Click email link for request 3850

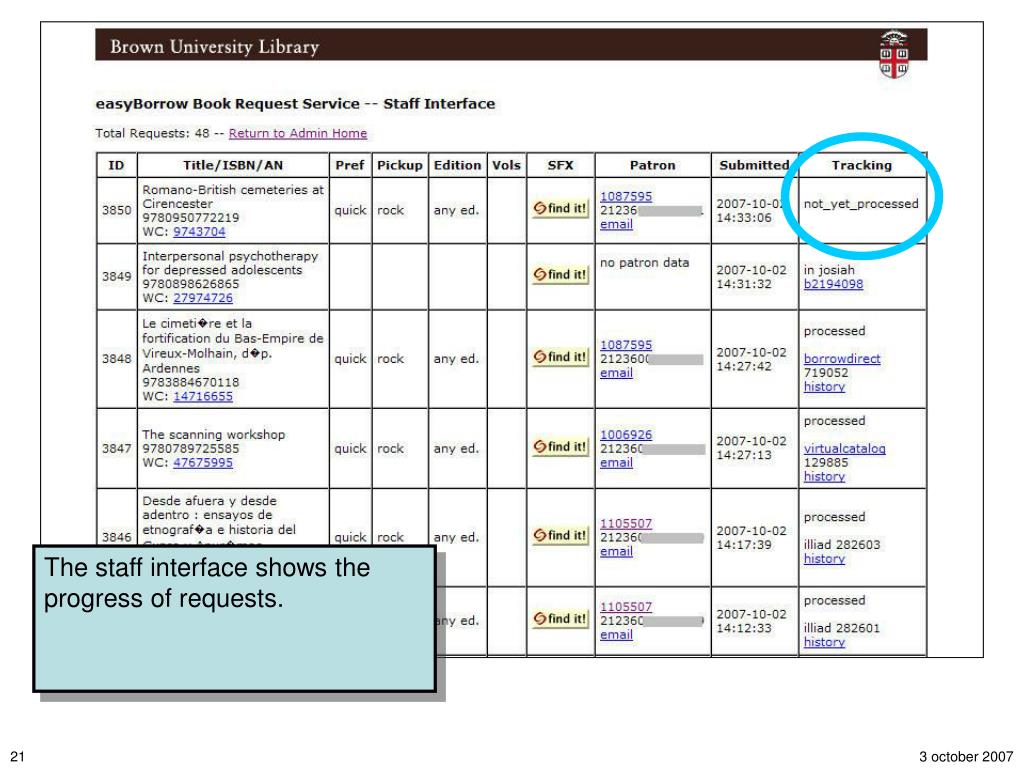click(x=616, y=224)
